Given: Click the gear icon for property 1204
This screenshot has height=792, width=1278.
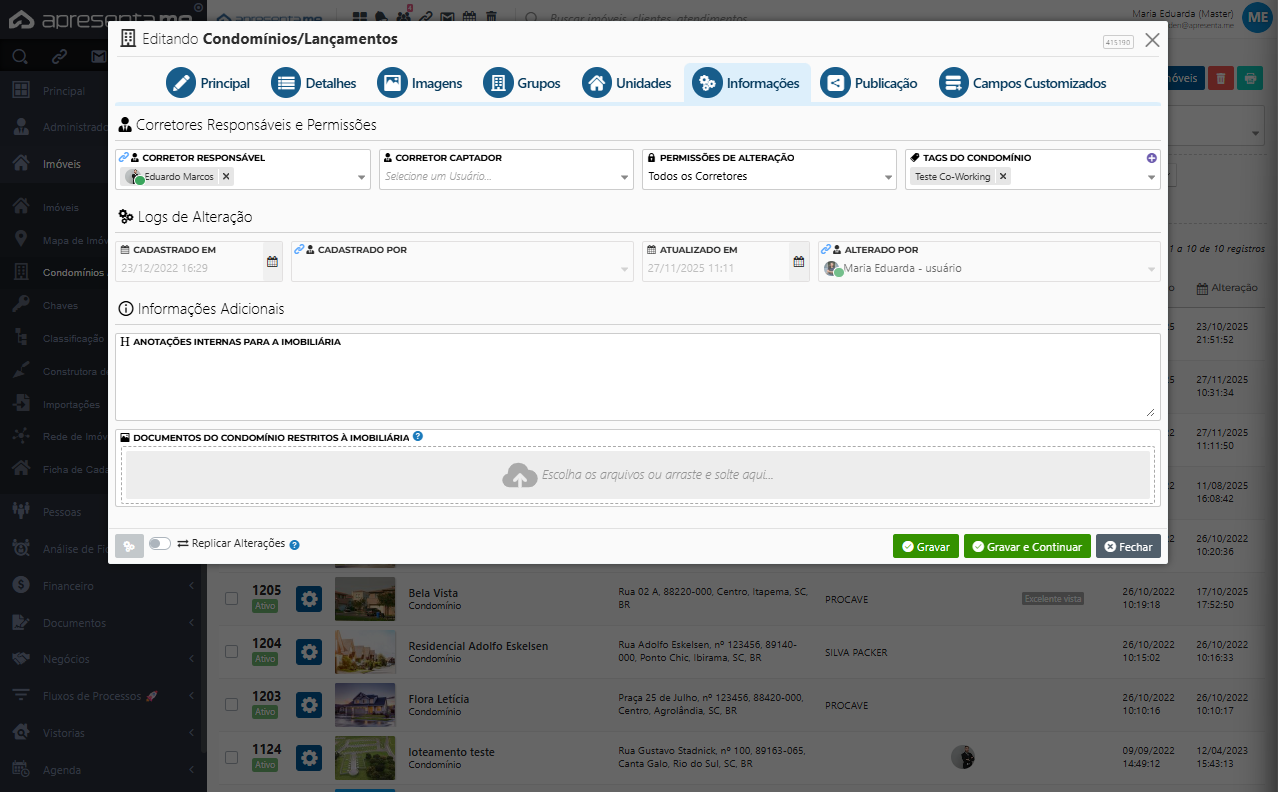Looking at the screenshot, I should click(x=309, y=652).
